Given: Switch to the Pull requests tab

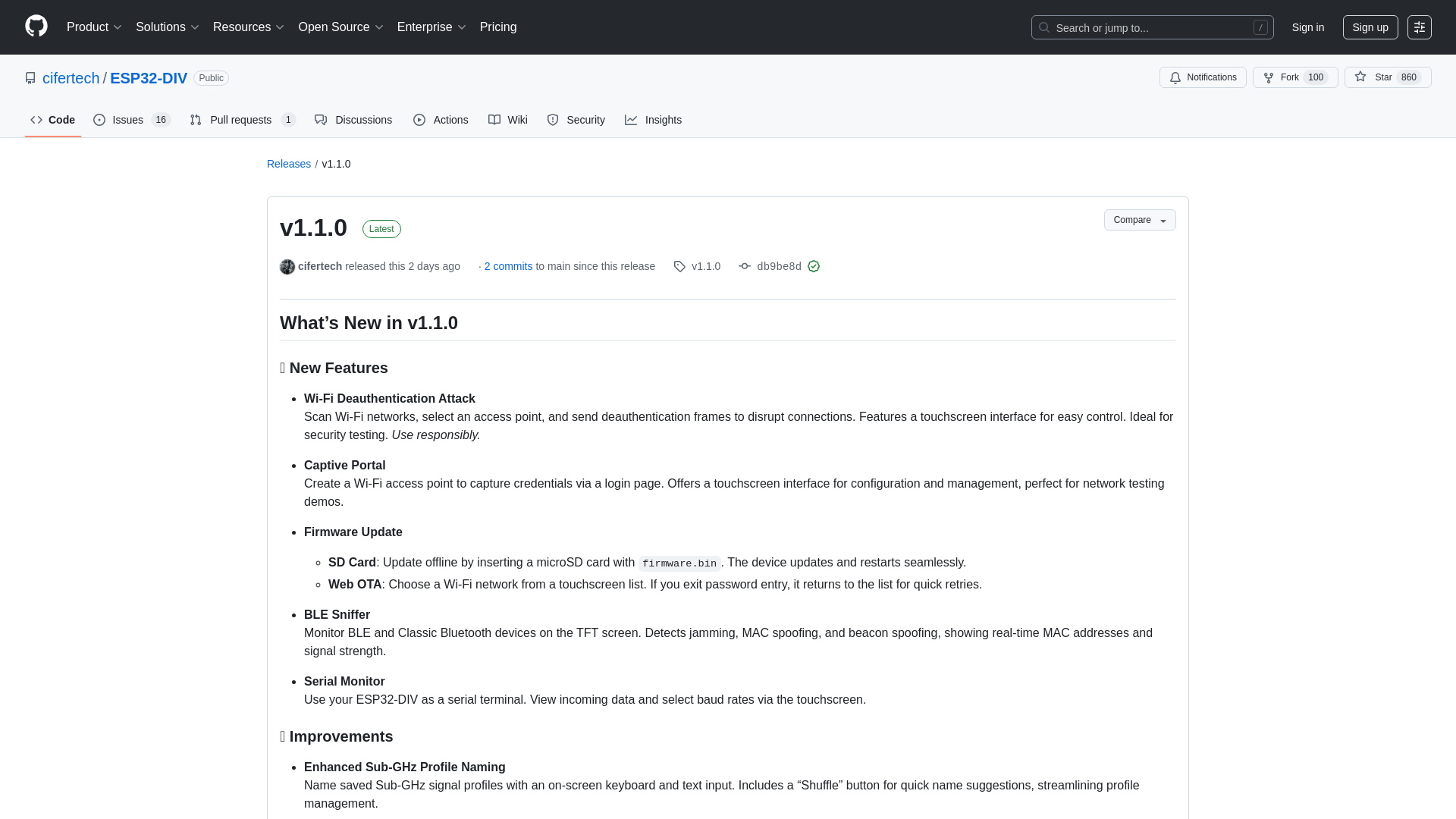Looking at the screenshot, I should click(243, 120).
